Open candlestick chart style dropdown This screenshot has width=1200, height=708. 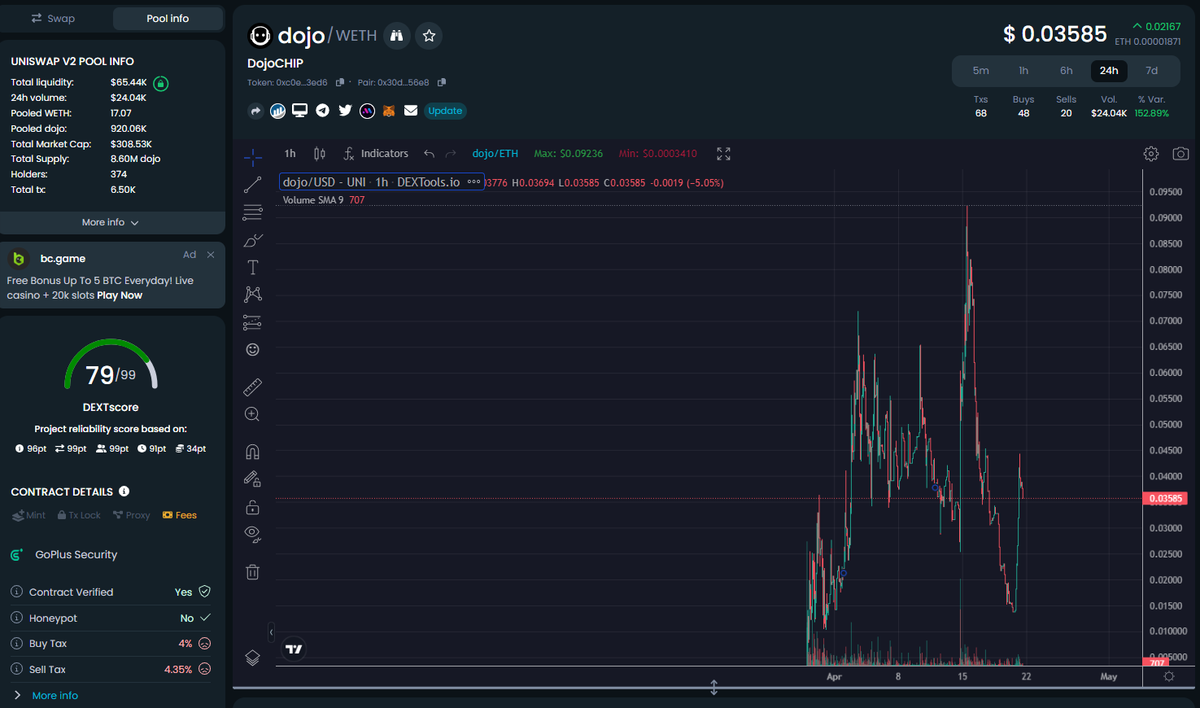coord(320,154)
